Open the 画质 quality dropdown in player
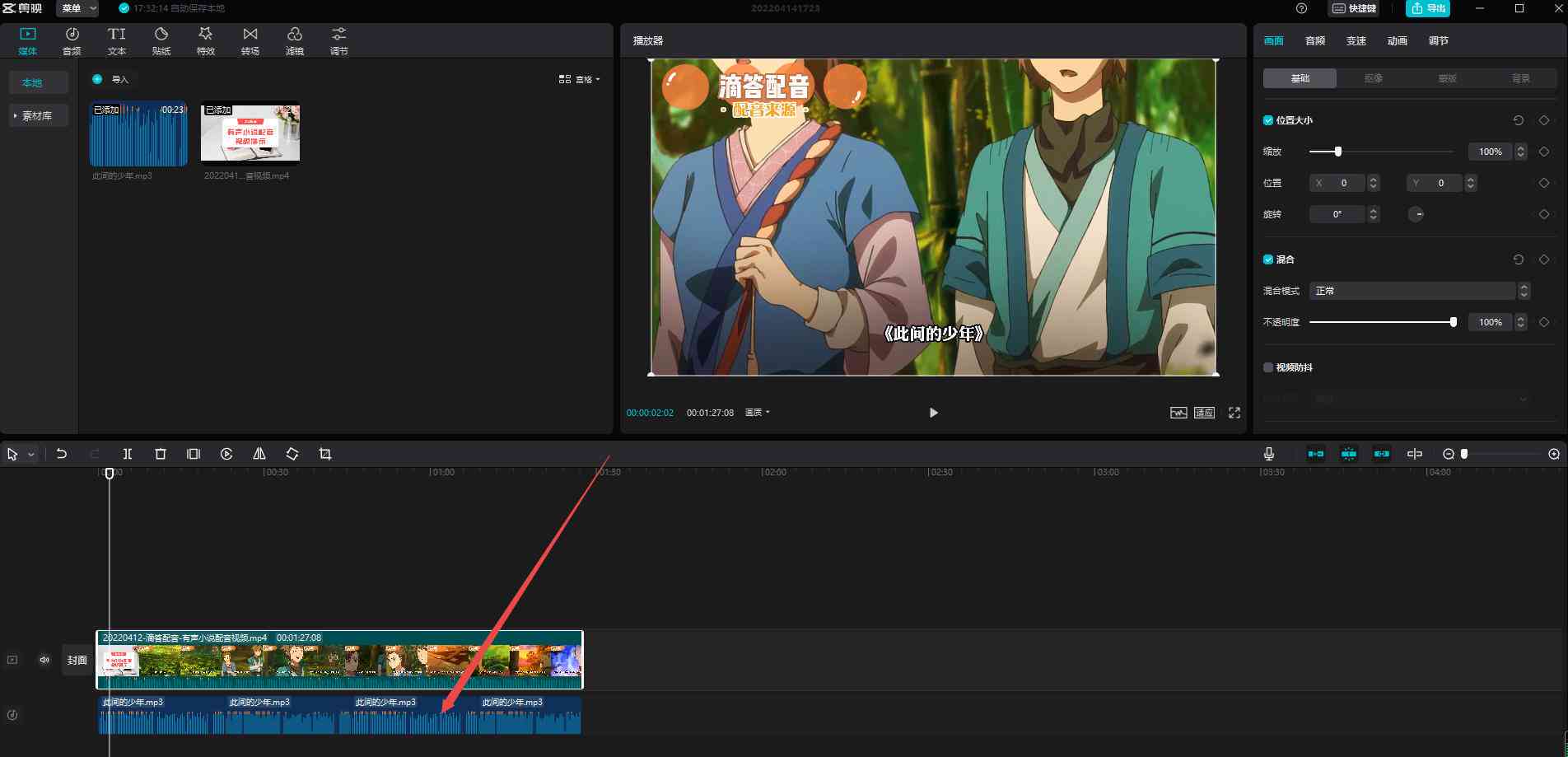 (757, 413)
